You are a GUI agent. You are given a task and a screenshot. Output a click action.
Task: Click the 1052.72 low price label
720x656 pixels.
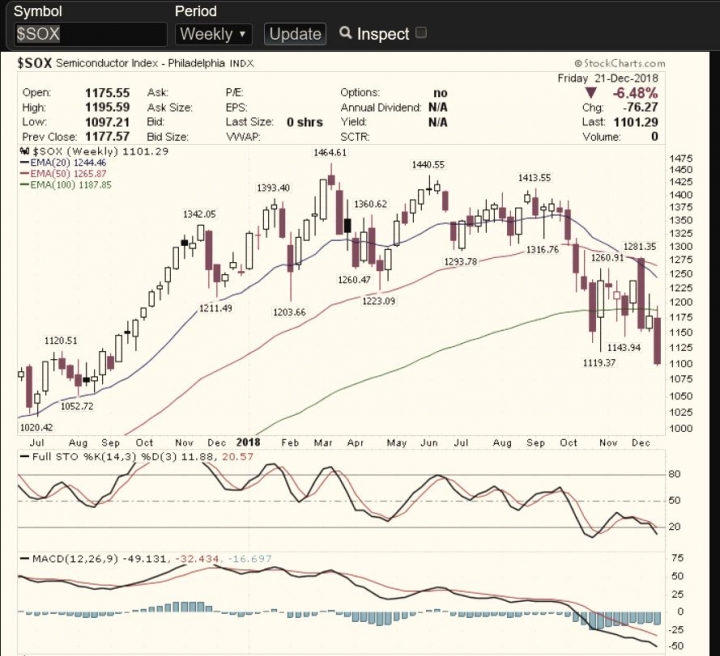(x=77, y=406)
